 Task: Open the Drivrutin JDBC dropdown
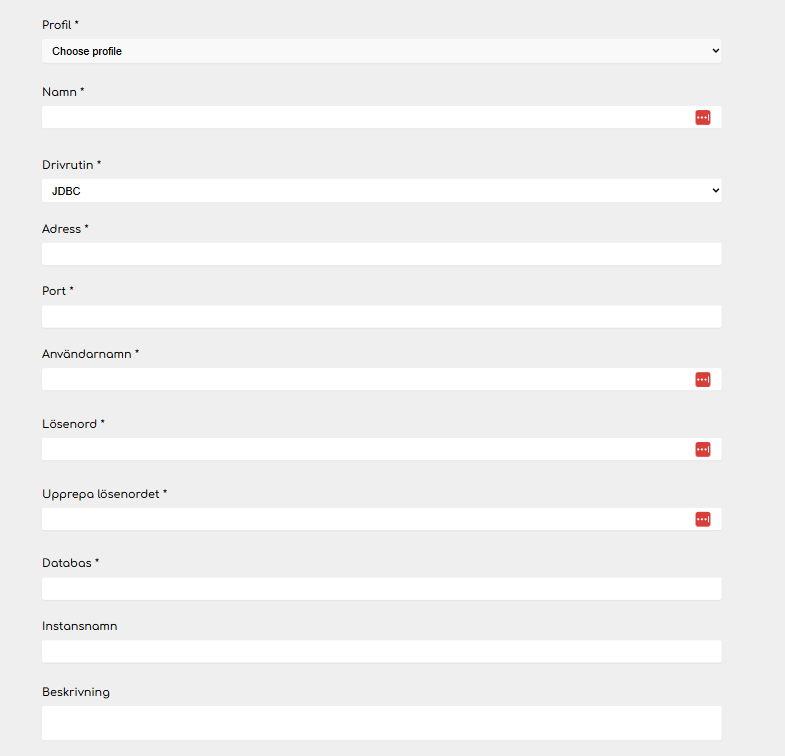pos(381,191)
